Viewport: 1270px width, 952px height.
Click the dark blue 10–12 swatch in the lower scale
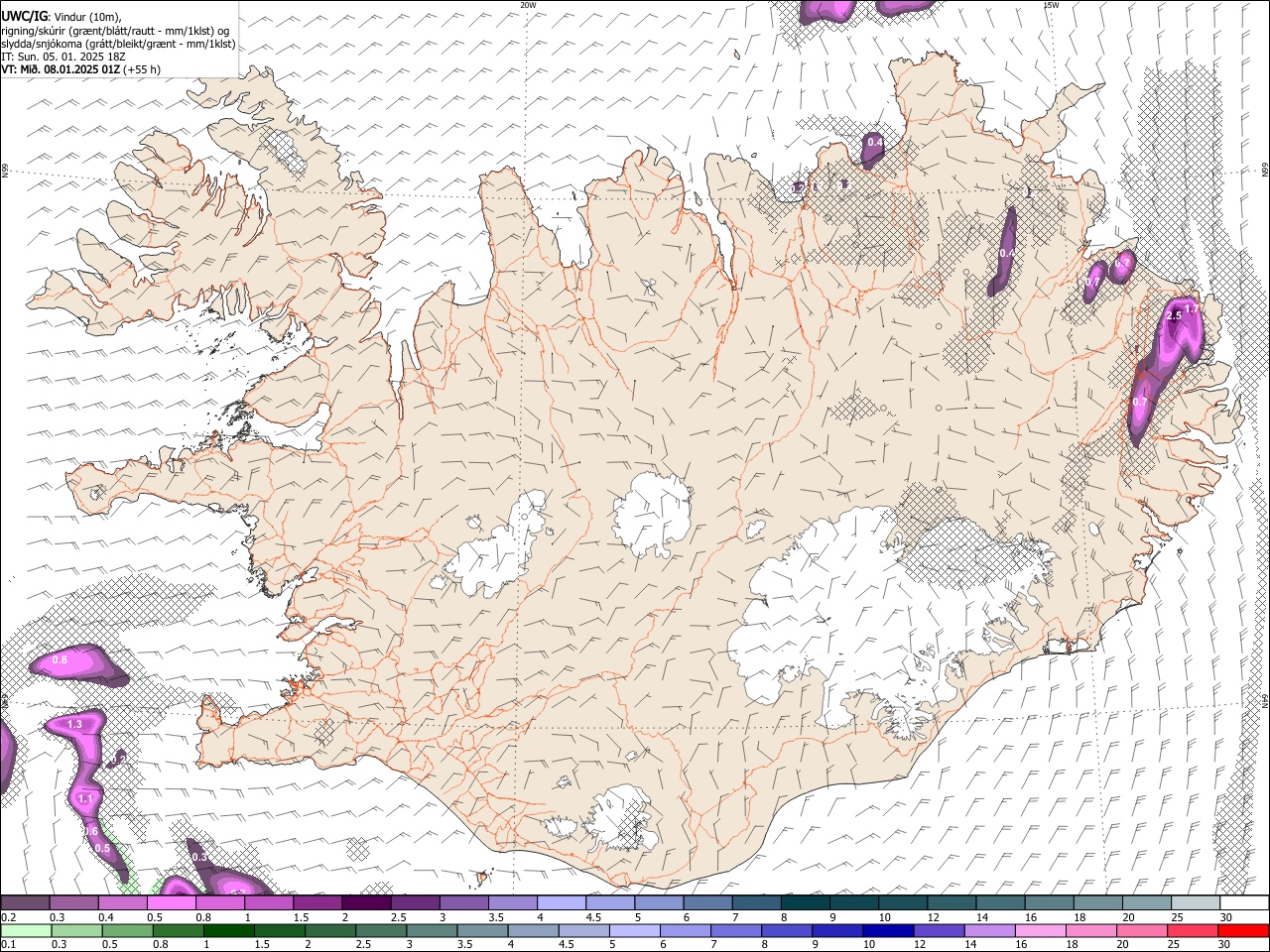(888, 931)
